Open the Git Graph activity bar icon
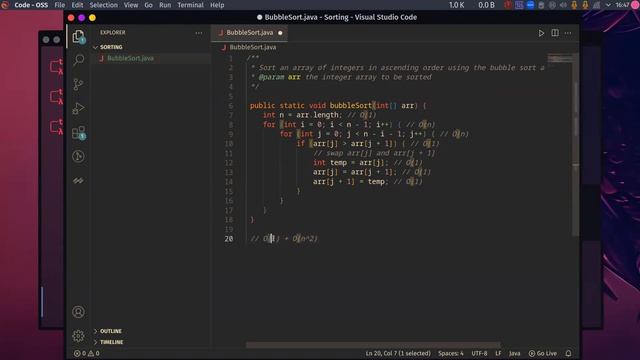Screen dimensions: 640x360 78,156
